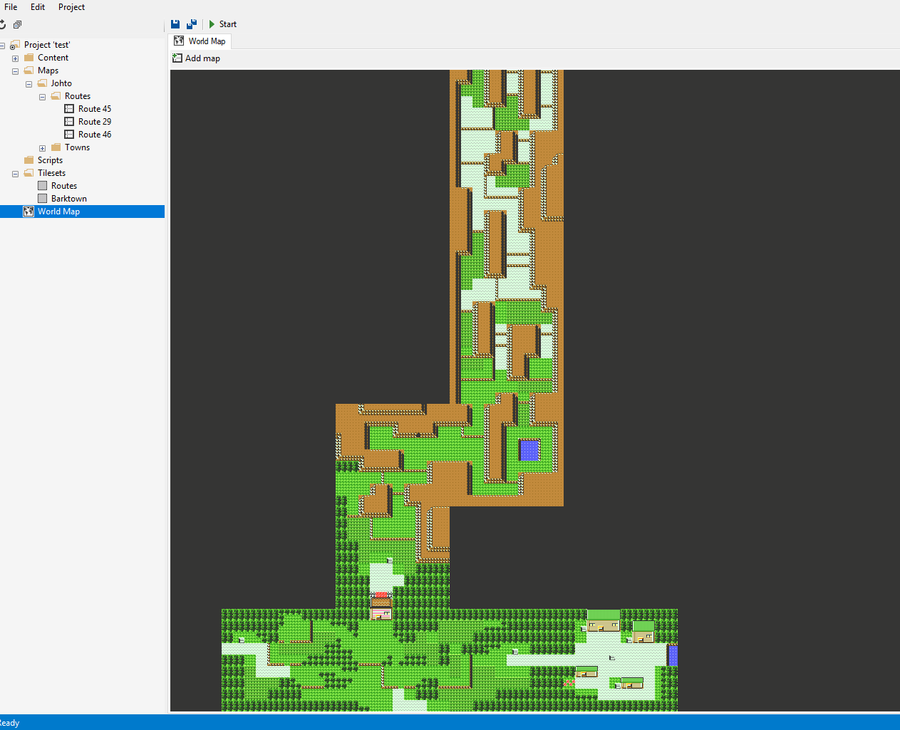Click the Route 45 map grid icon
Image resolution: width=900 pixels, height=730 pixels.
69,108
